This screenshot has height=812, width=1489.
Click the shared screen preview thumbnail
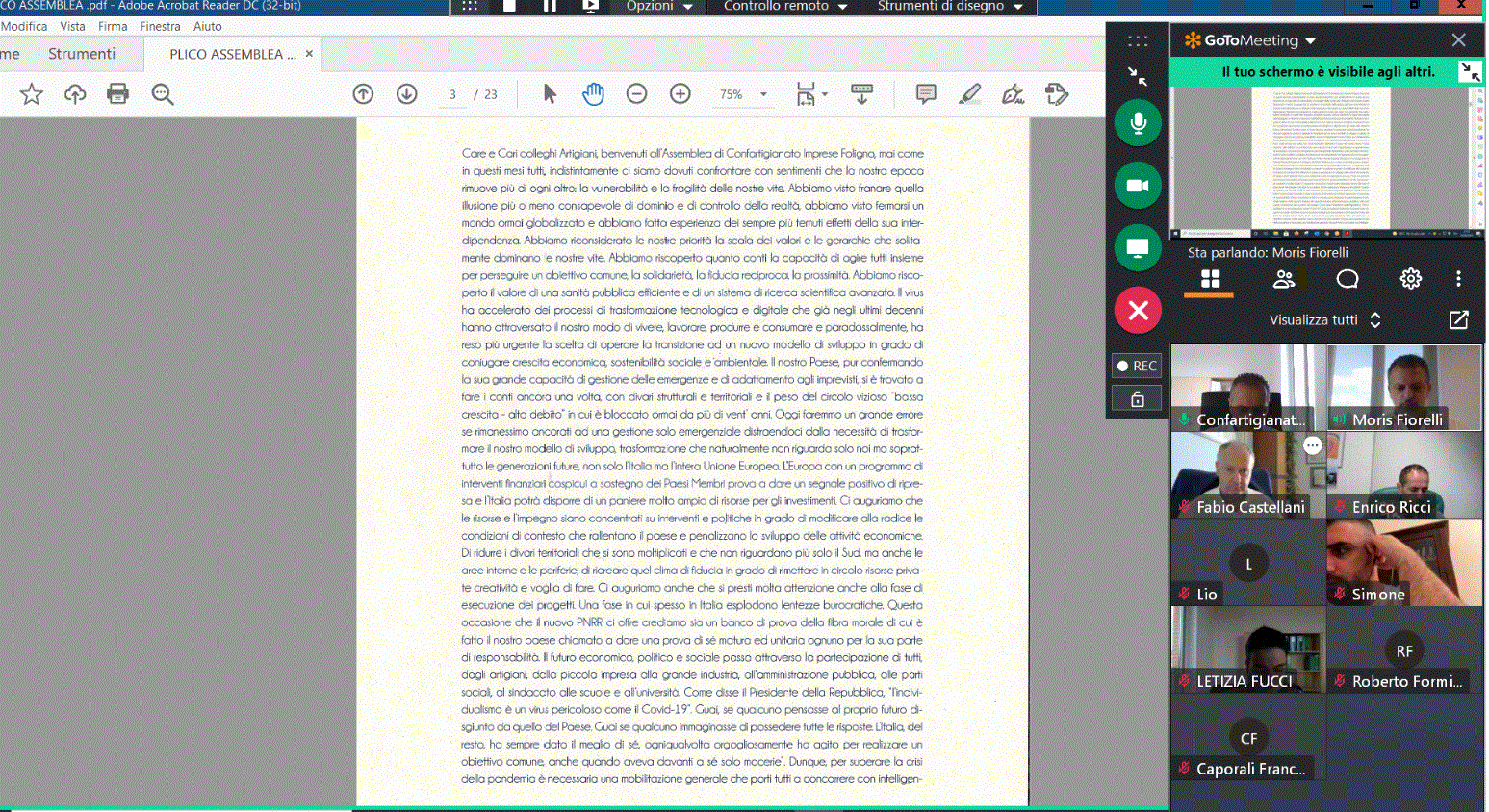tap(1326, 162)
